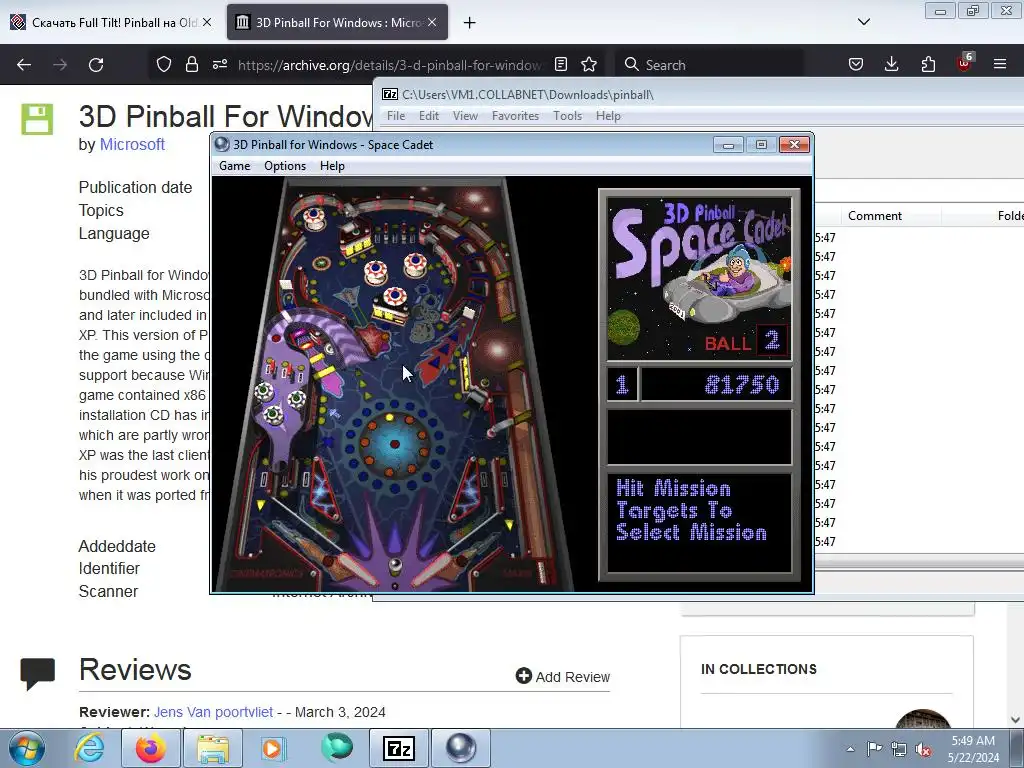Click the Pinball window title icon

point(222,144)
